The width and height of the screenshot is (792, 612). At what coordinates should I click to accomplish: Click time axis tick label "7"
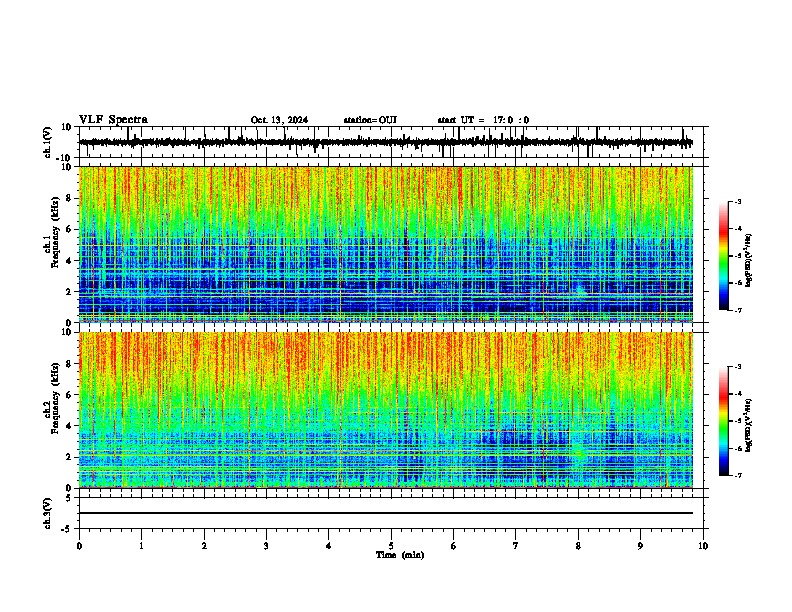(x=516, y=546)
